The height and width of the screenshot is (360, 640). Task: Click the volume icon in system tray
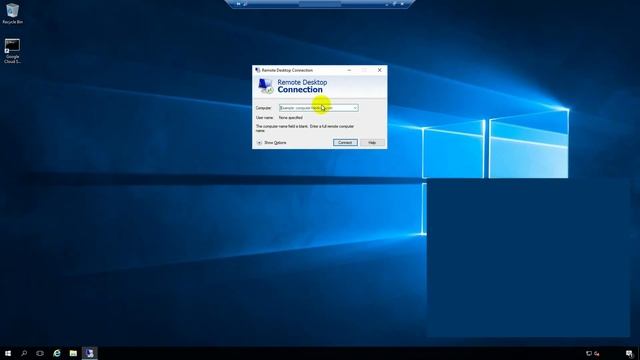[597, 353]
